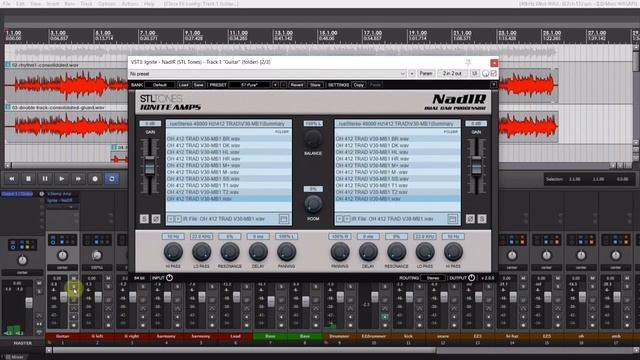
Task: Open the '2 in 2 out' pin routing
Action: [x=452, y=74]
